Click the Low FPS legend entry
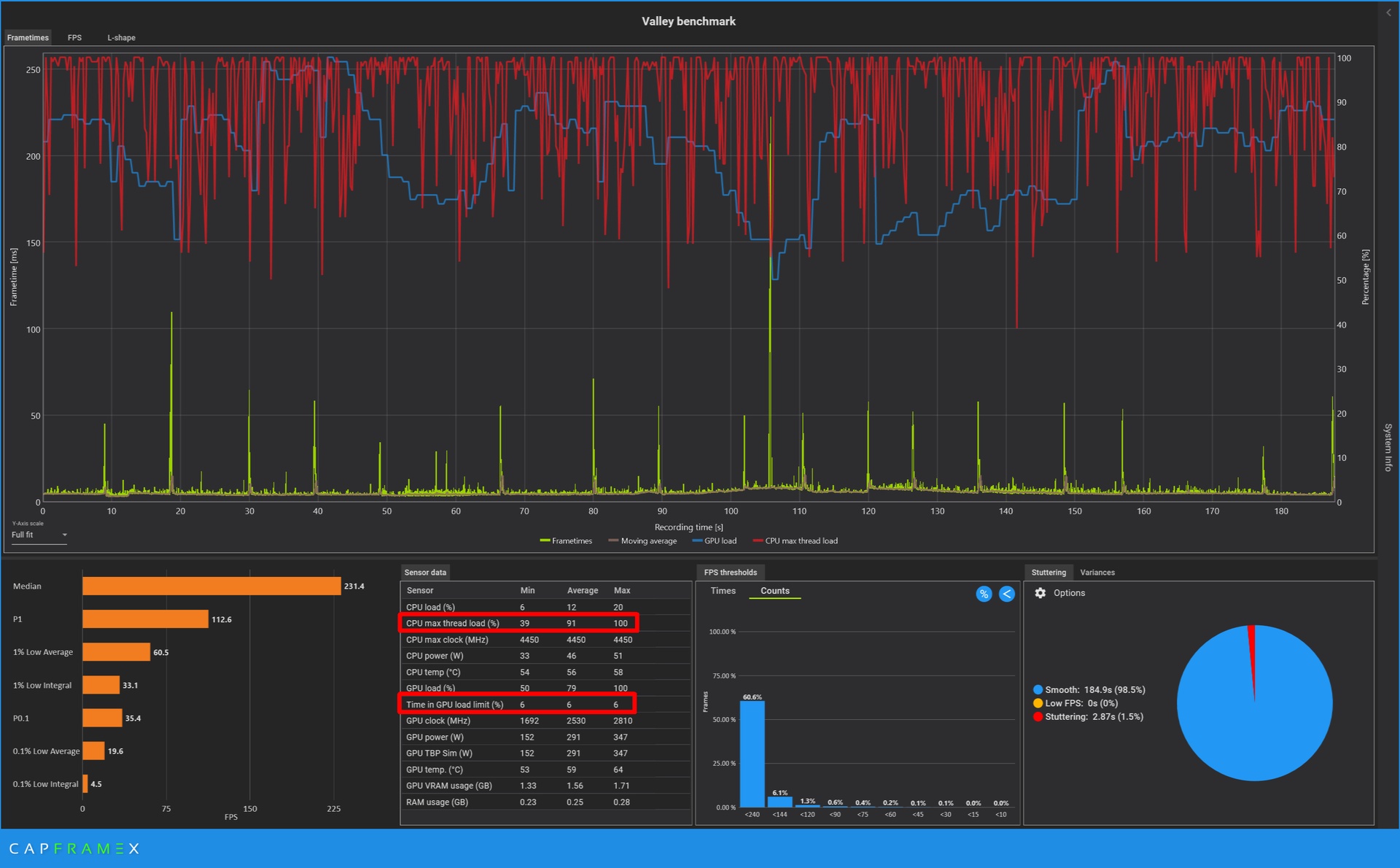Viewport: 1400px width, 868px height. pos(1075,703)
